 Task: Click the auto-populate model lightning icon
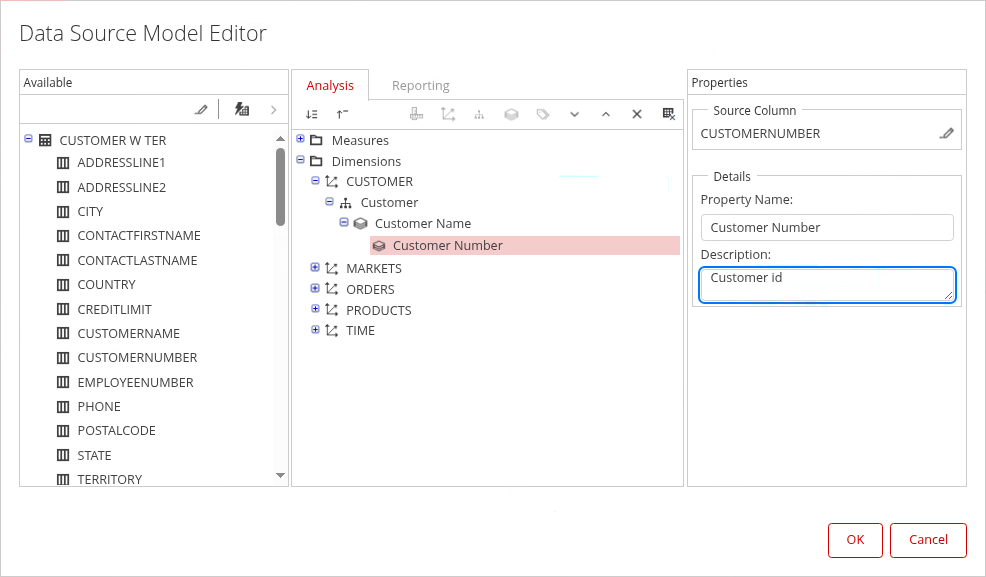click(x=241, y=109)
